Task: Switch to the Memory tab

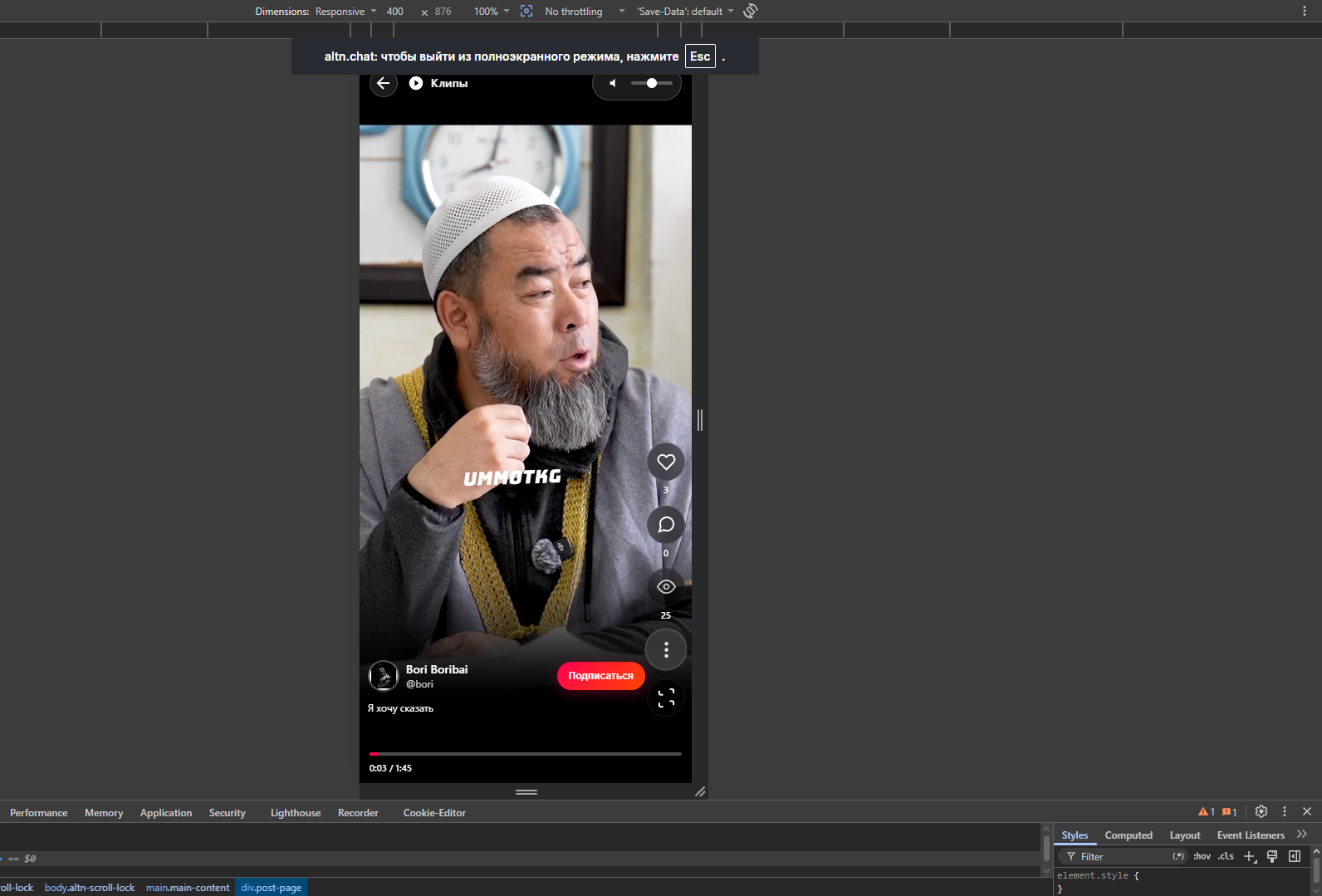Action: (104, 813)
